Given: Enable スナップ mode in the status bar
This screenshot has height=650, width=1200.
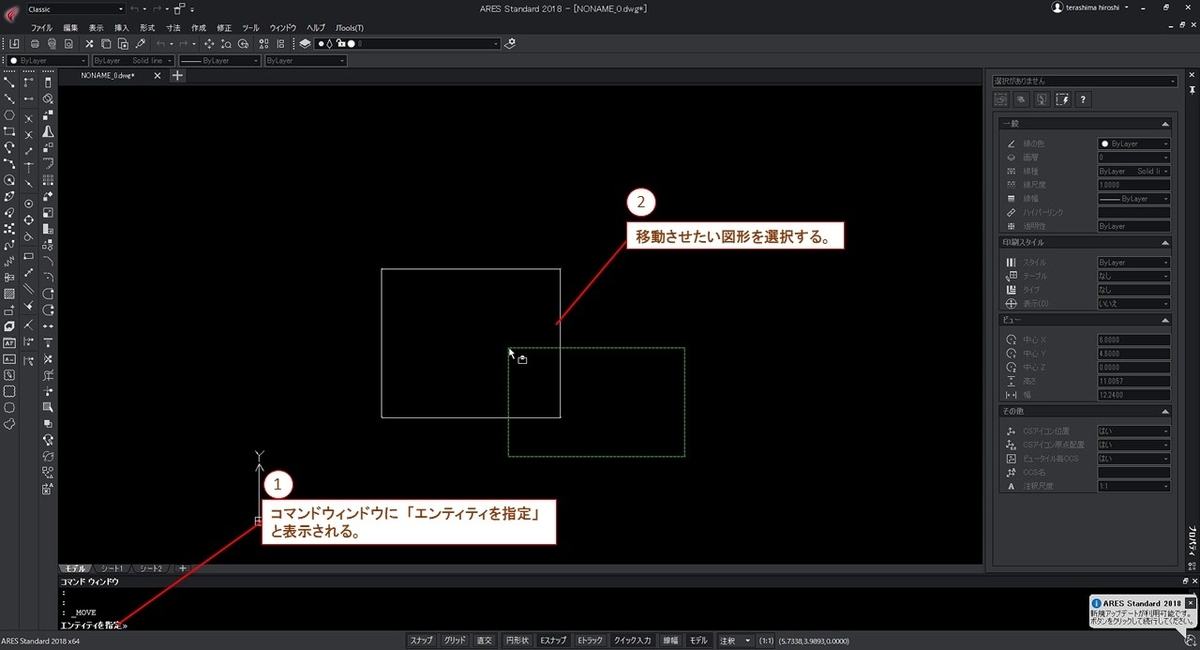Looking at the screenshot, I should [422, 640].
